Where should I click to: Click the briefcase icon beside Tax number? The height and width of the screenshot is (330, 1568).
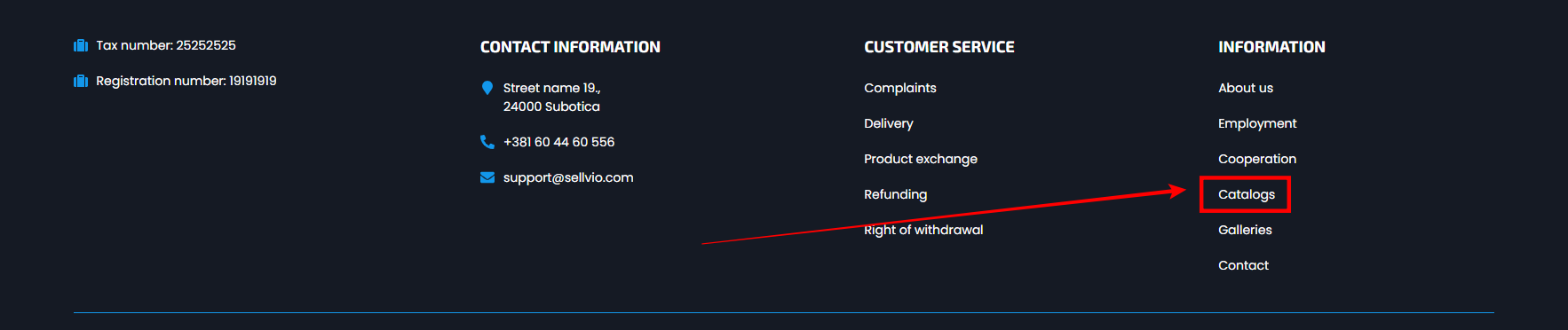tap(81, 45)
